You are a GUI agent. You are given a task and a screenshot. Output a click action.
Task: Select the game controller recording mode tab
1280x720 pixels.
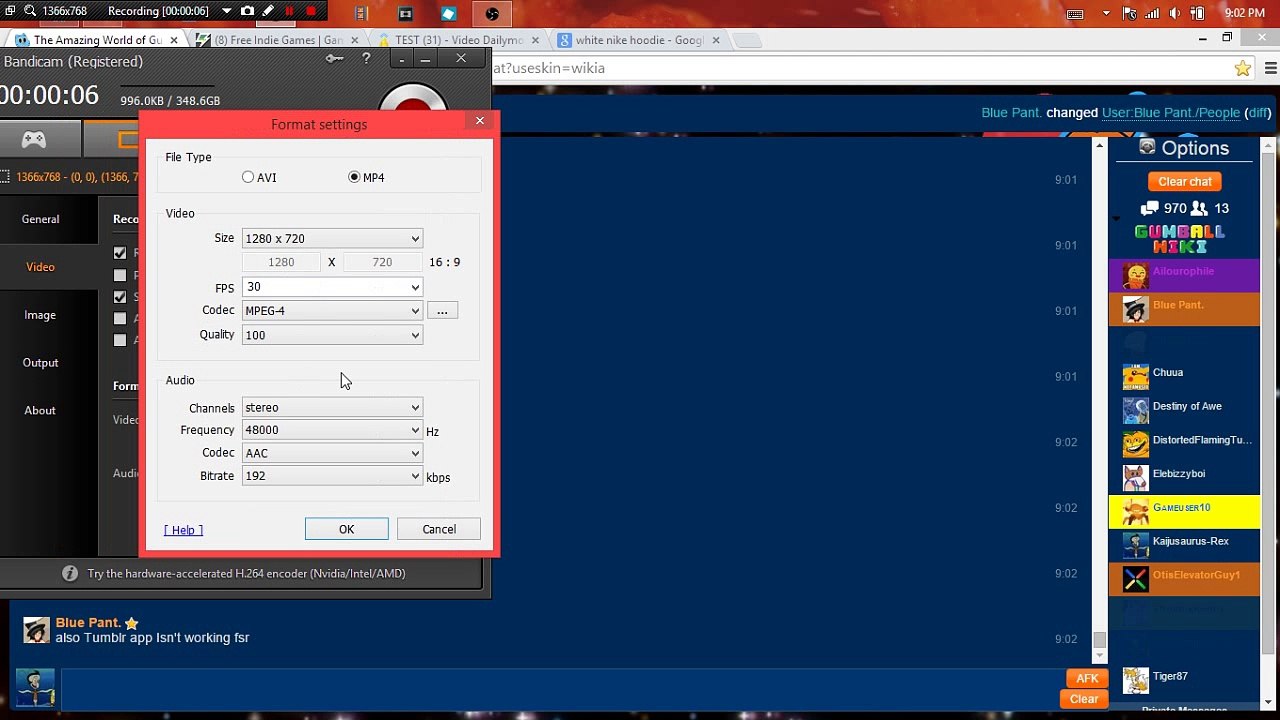tap(34, 139)
